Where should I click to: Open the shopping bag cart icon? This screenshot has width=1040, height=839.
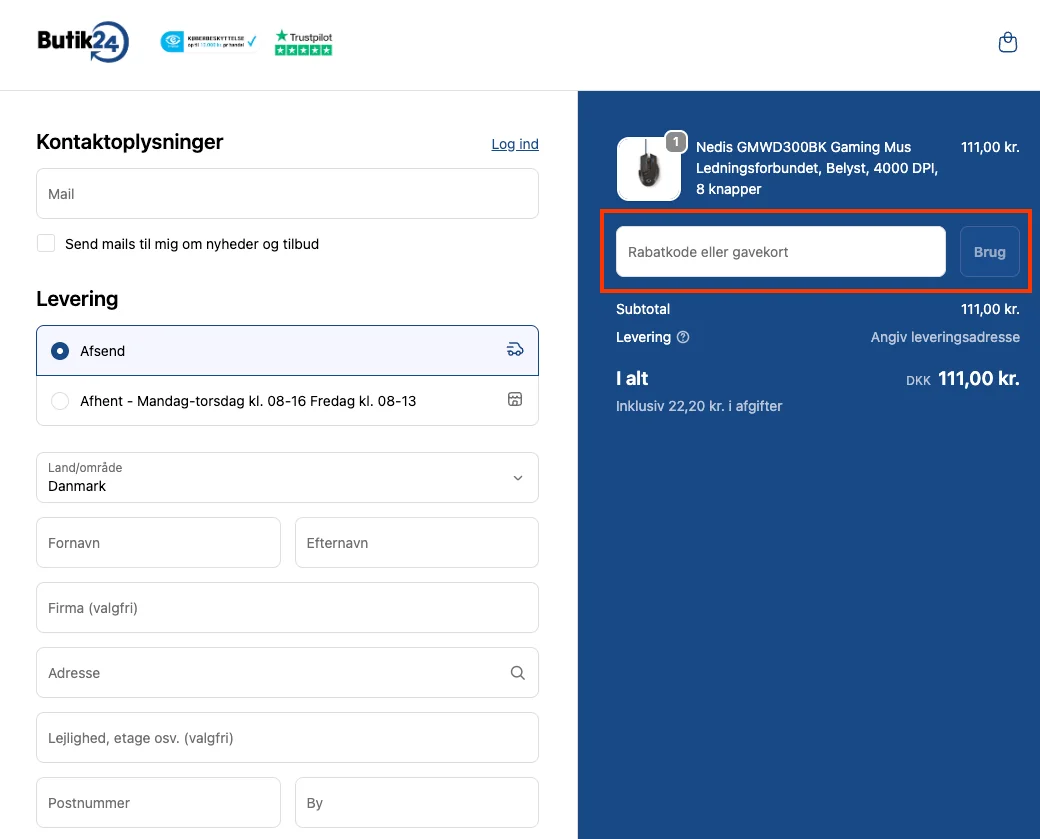tap(1007, 43)
